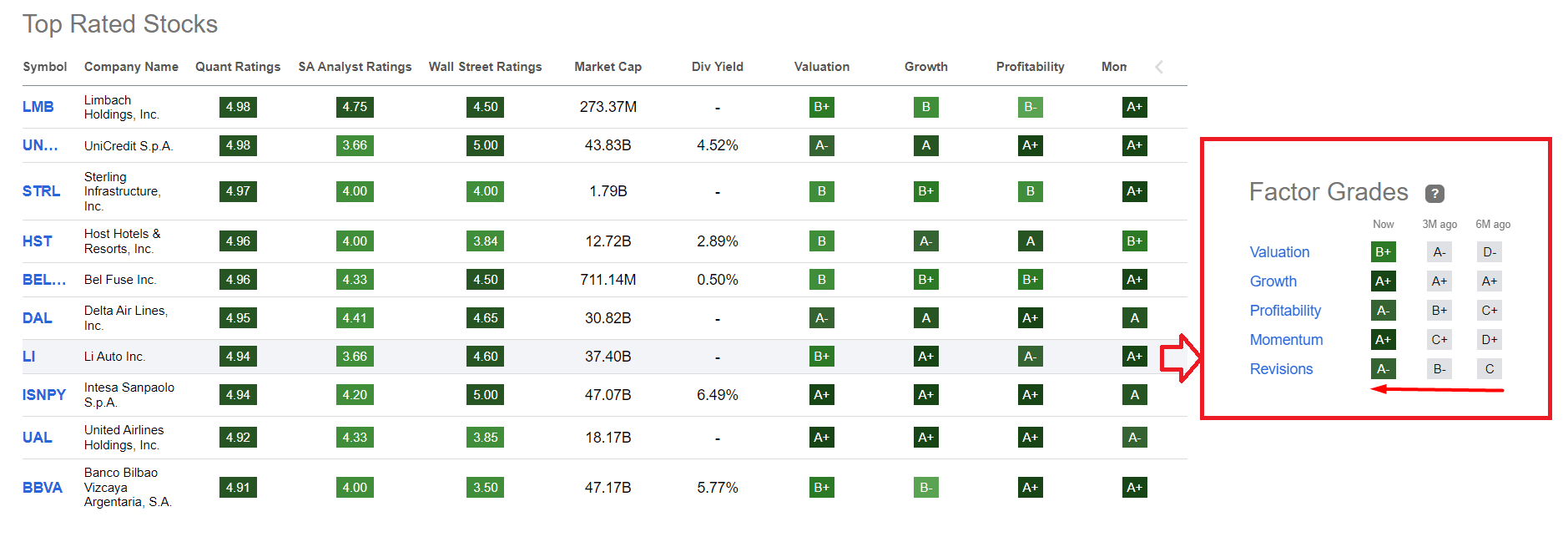Click the 43.83B market cap value
This screenshot has height=537, width=1568.
(x=608, y=145)
